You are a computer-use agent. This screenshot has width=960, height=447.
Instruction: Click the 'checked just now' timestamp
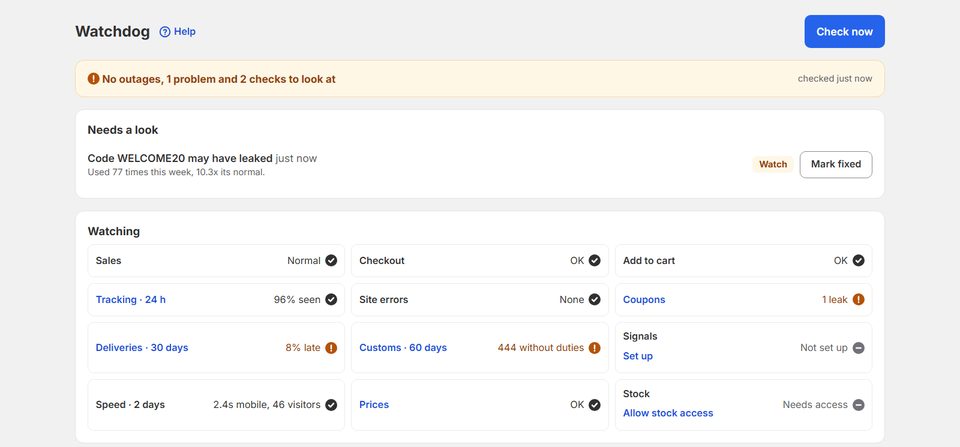tap(835, 78)
